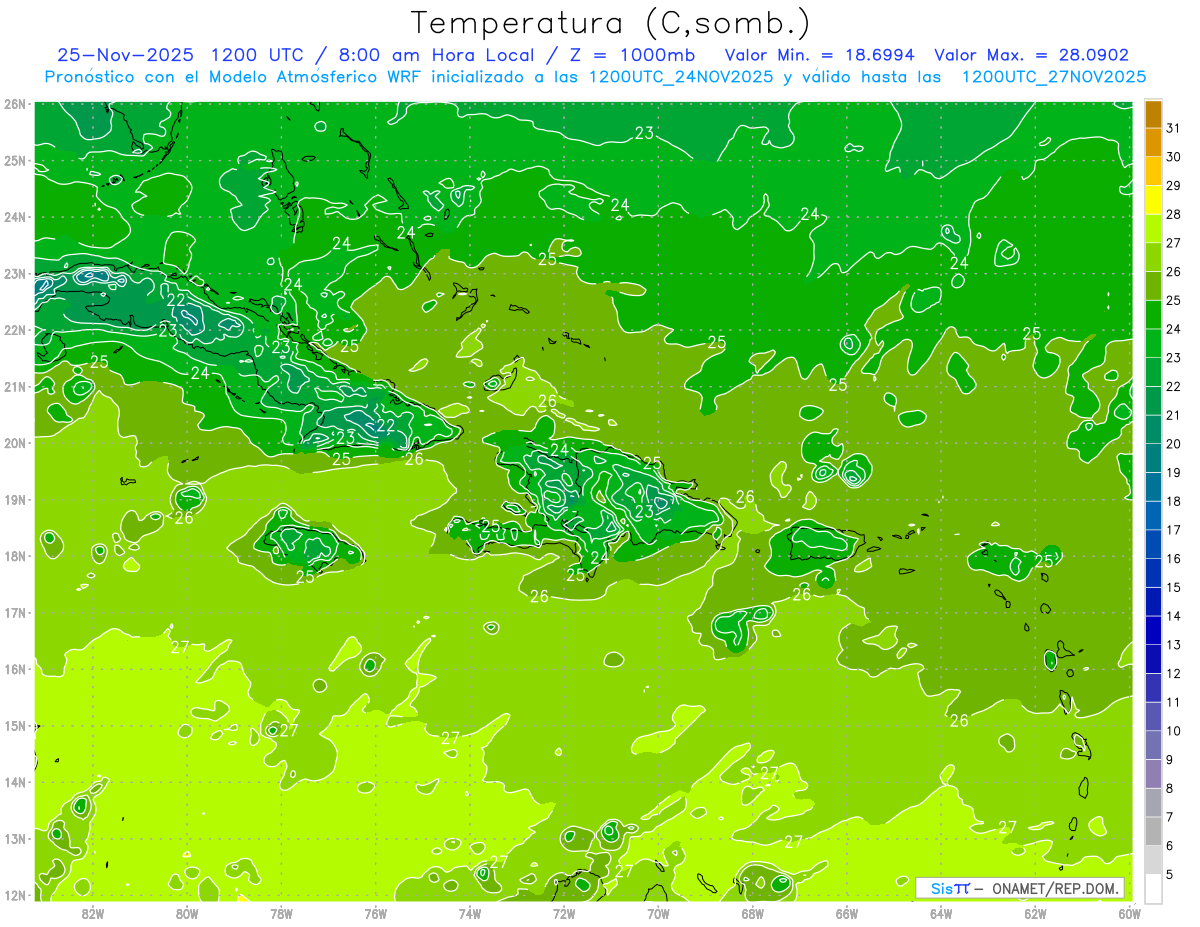Click the brown swatch above 31
Viewport: 1200px width, 927px height.
click(x=1153, y=114)
